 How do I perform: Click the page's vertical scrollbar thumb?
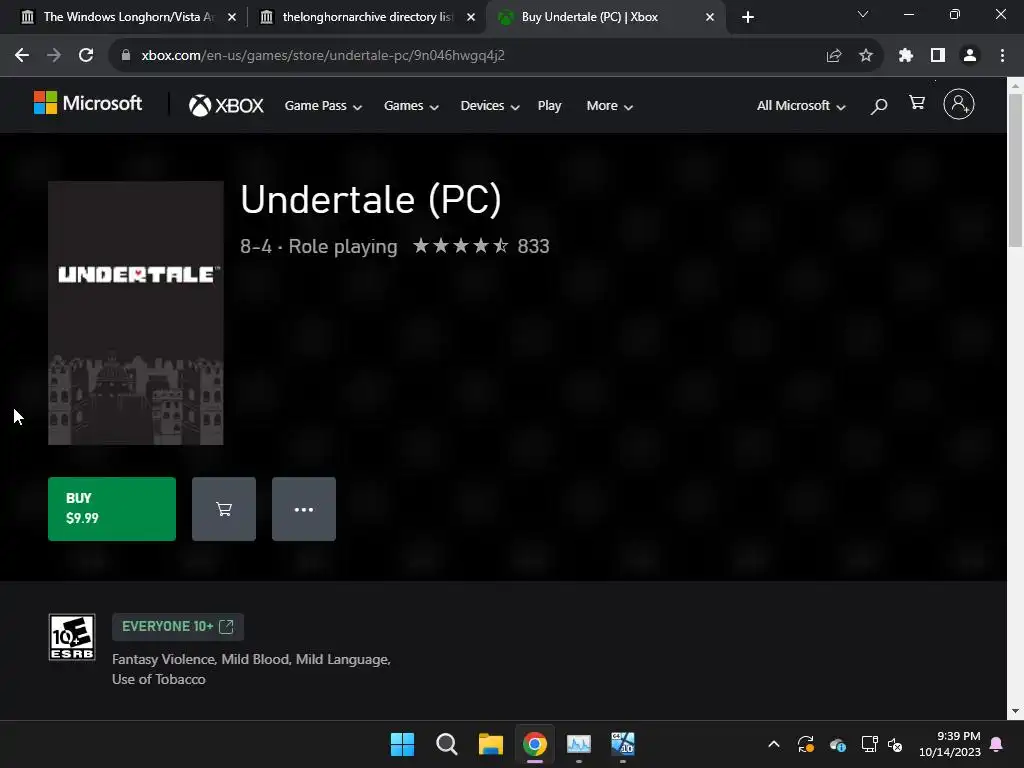pos(1015,170)
